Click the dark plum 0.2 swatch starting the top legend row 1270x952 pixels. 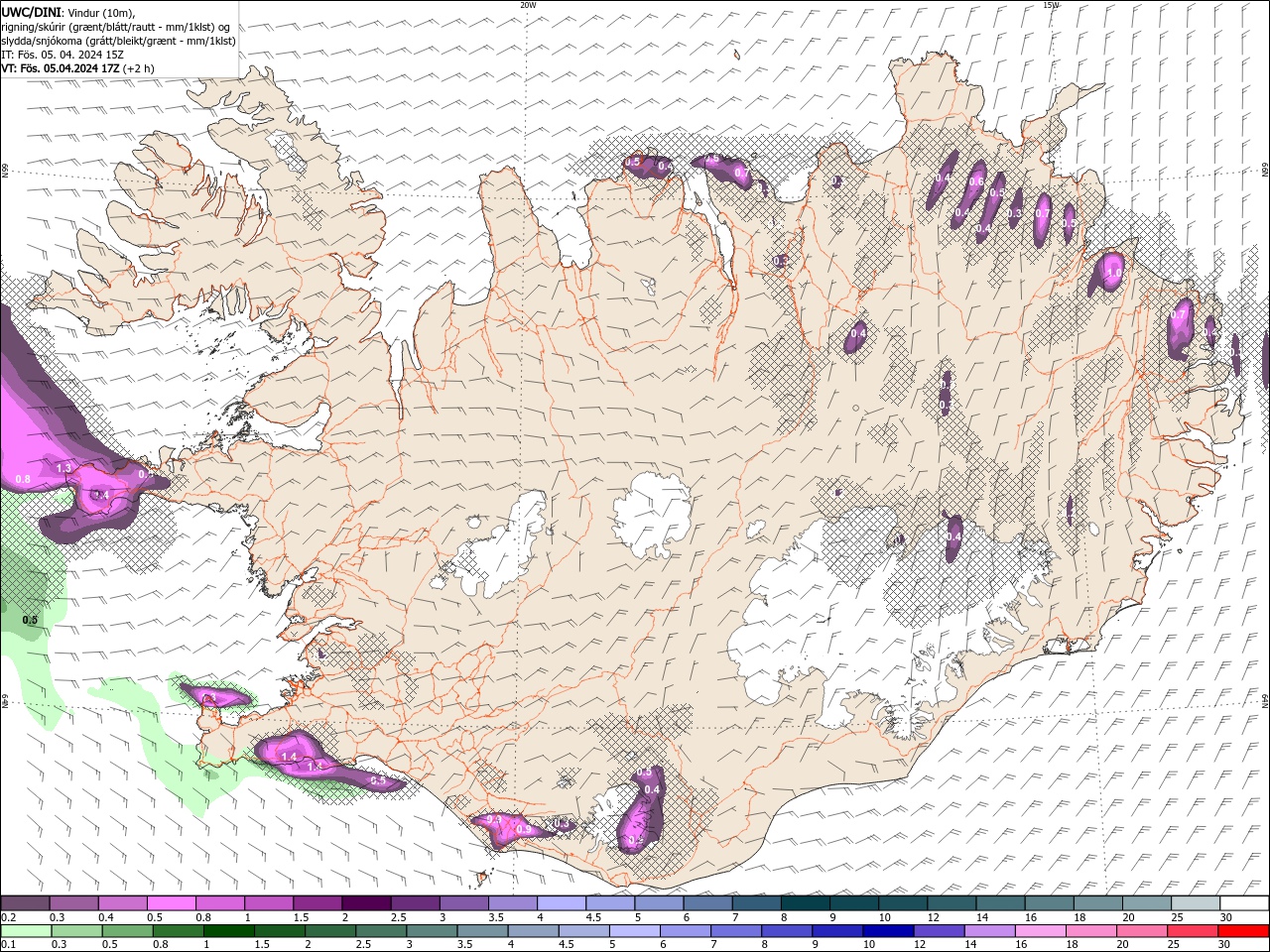click(25, 903)
